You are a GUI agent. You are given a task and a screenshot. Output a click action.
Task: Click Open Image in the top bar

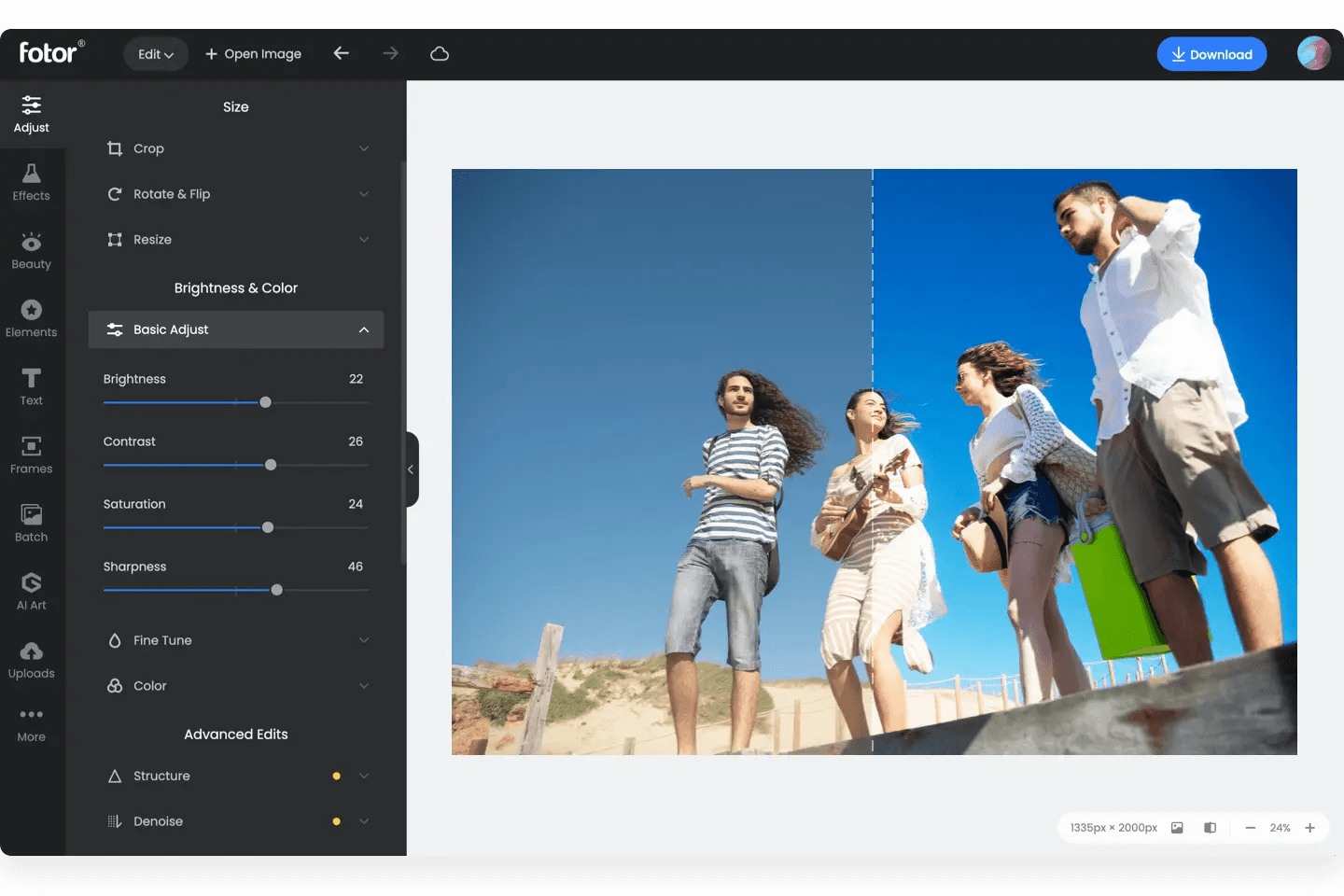(253, 53)
